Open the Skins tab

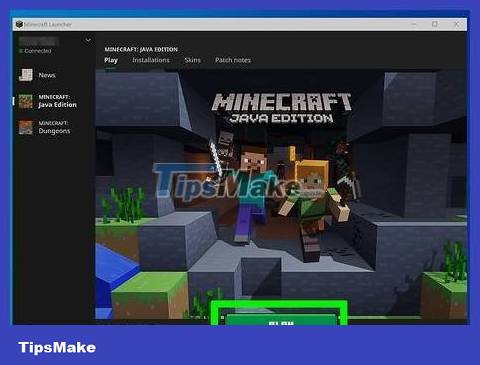point(193,60)
